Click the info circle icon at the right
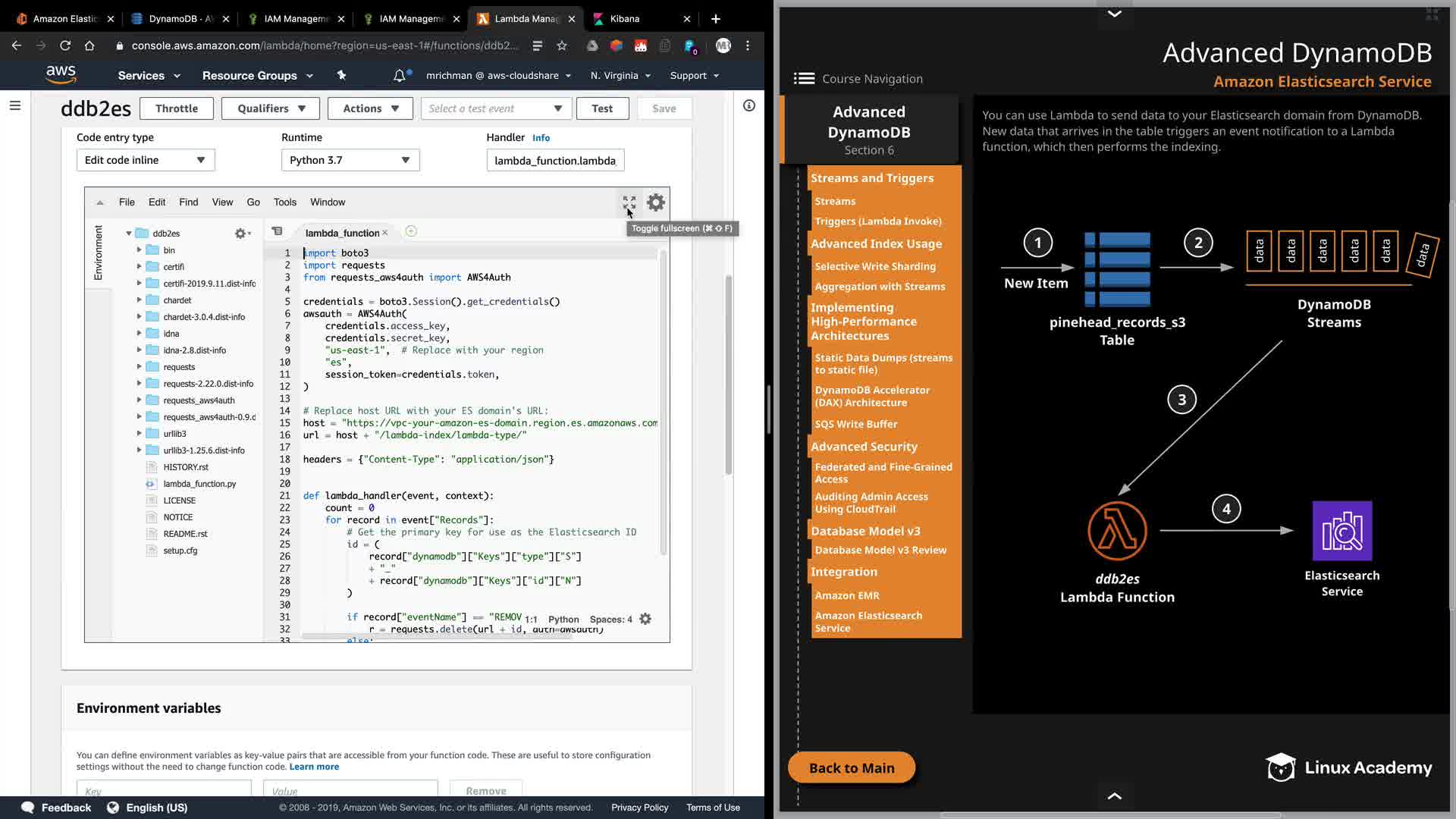 coord(748,106)
